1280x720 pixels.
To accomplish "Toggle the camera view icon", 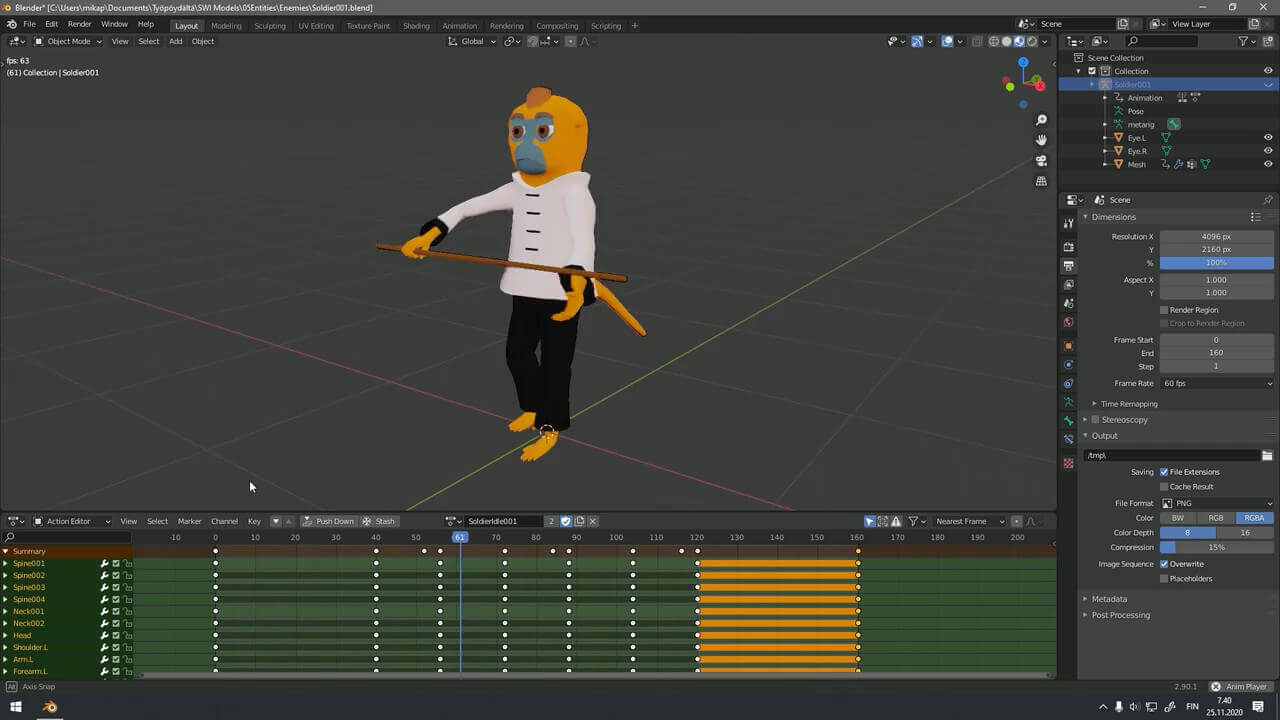I will 1041,161.
